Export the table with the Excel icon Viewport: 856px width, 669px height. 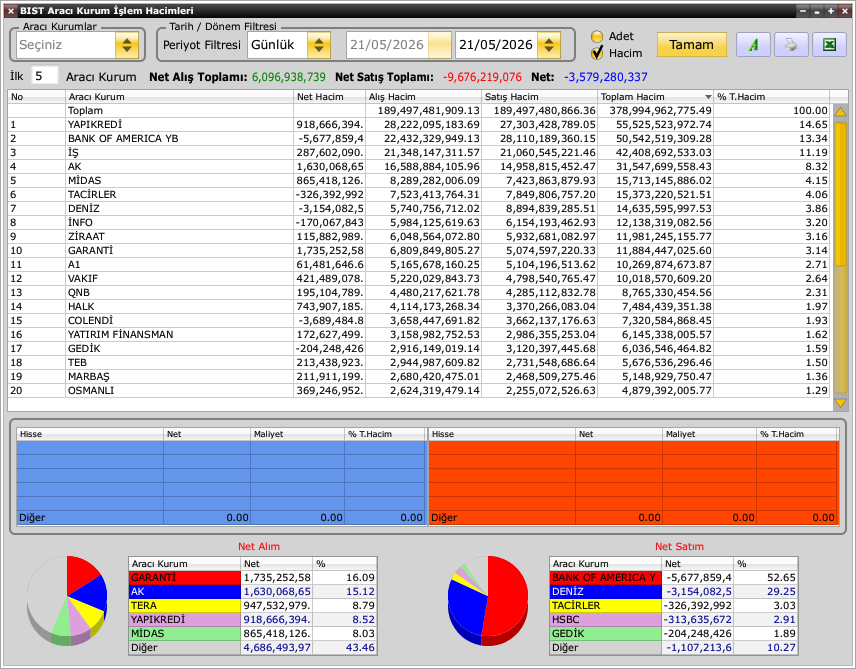coord(829,45)
